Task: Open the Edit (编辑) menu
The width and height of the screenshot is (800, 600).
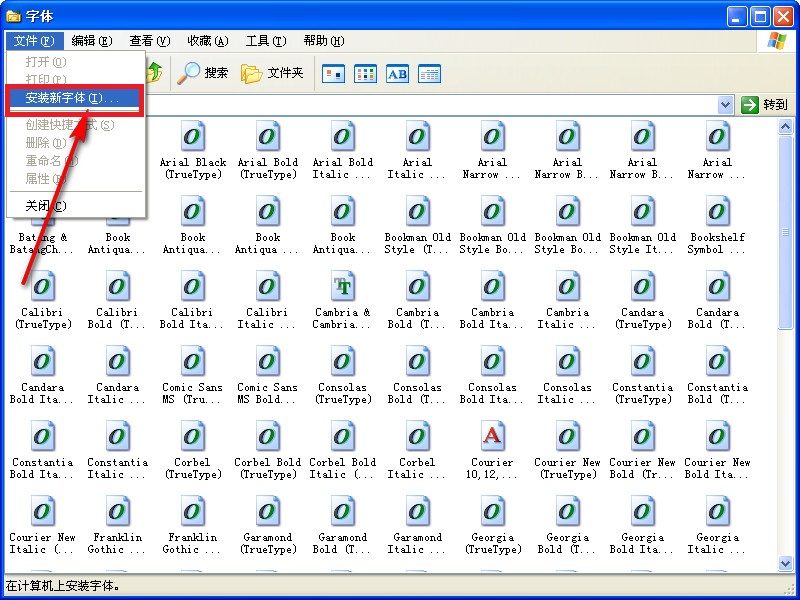Action: click(92, 41)
